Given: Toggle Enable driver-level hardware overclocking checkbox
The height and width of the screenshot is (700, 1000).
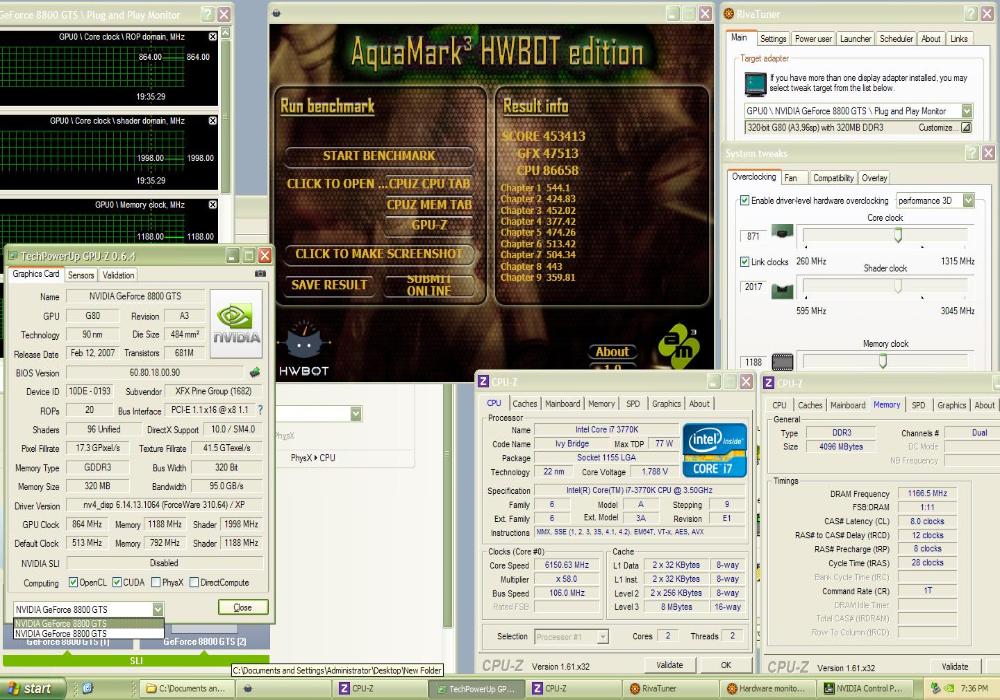Looking at the screenshot, I should point(744,200).
